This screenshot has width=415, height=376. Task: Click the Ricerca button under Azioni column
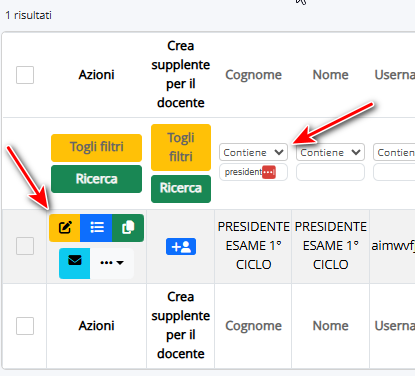(96, 179)
